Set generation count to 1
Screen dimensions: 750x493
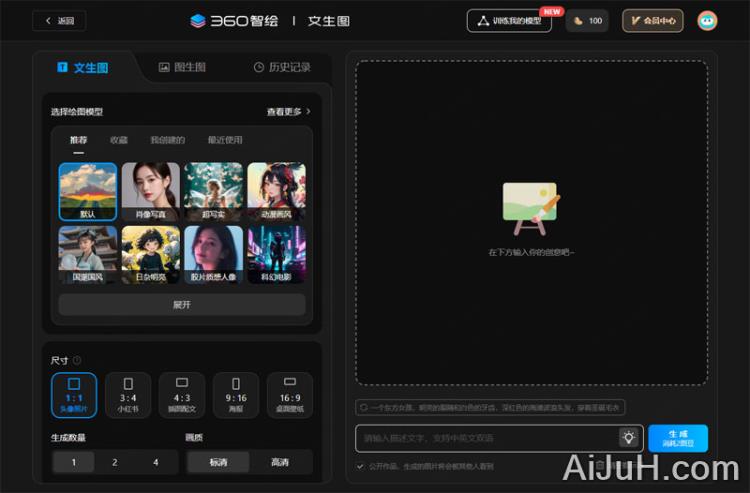pos(74,462)
